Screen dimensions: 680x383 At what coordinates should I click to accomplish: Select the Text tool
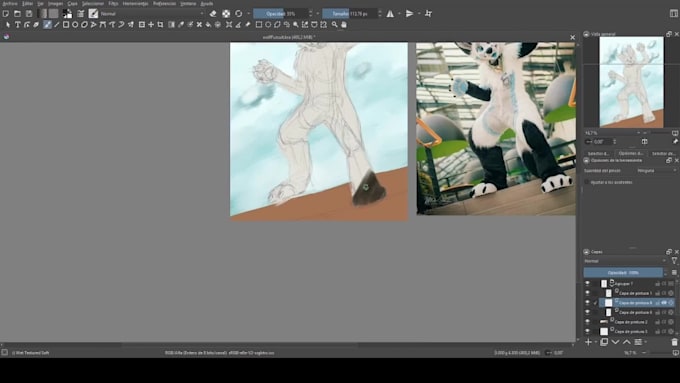click(x=18, y=25)
